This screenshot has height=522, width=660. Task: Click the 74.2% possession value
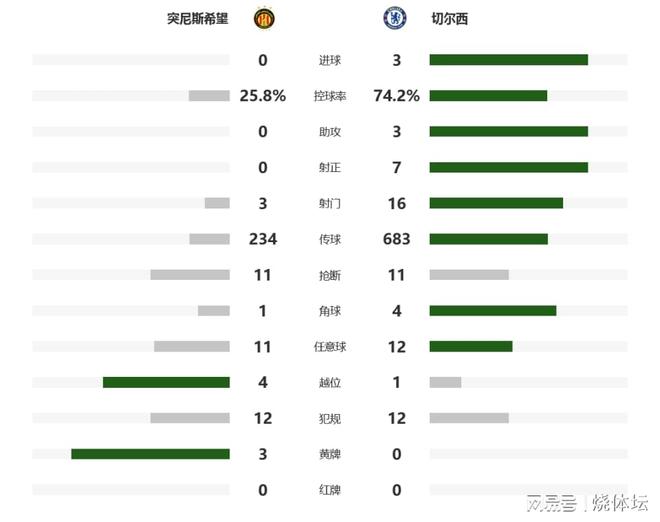pos(397,96)
